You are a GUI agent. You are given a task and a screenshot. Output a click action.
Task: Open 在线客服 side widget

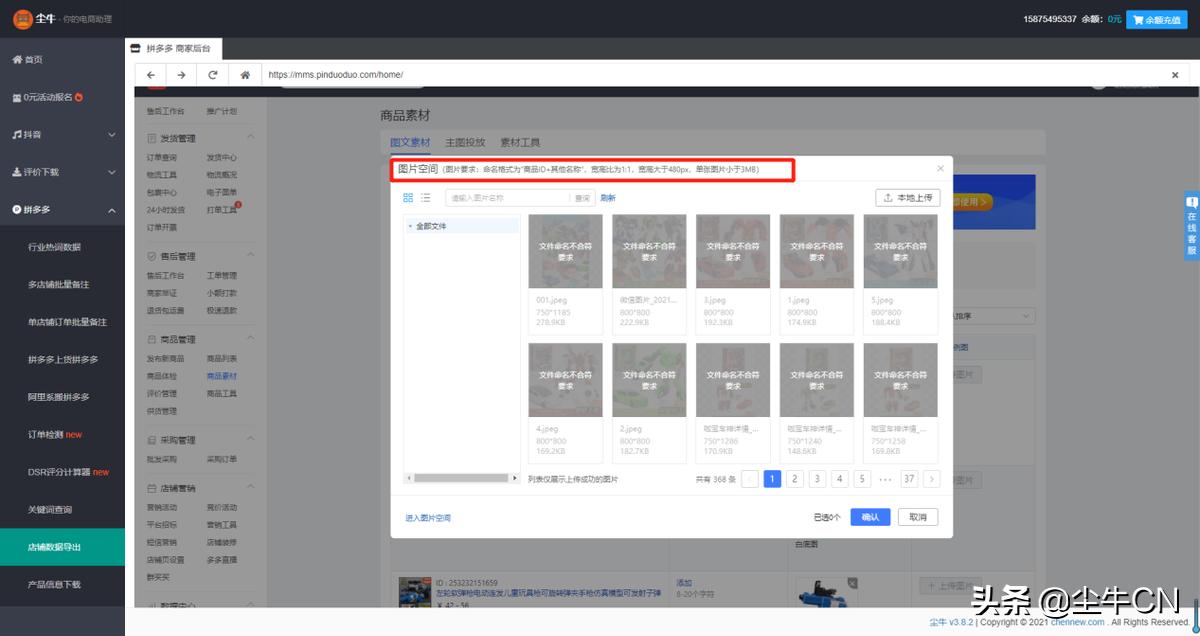1191,225
